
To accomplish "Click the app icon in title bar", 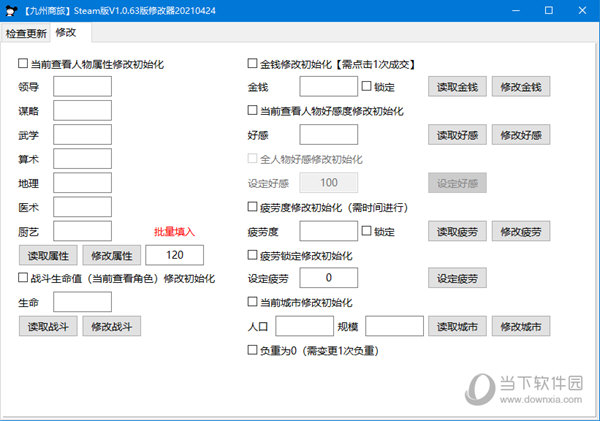I will point(11,10).
